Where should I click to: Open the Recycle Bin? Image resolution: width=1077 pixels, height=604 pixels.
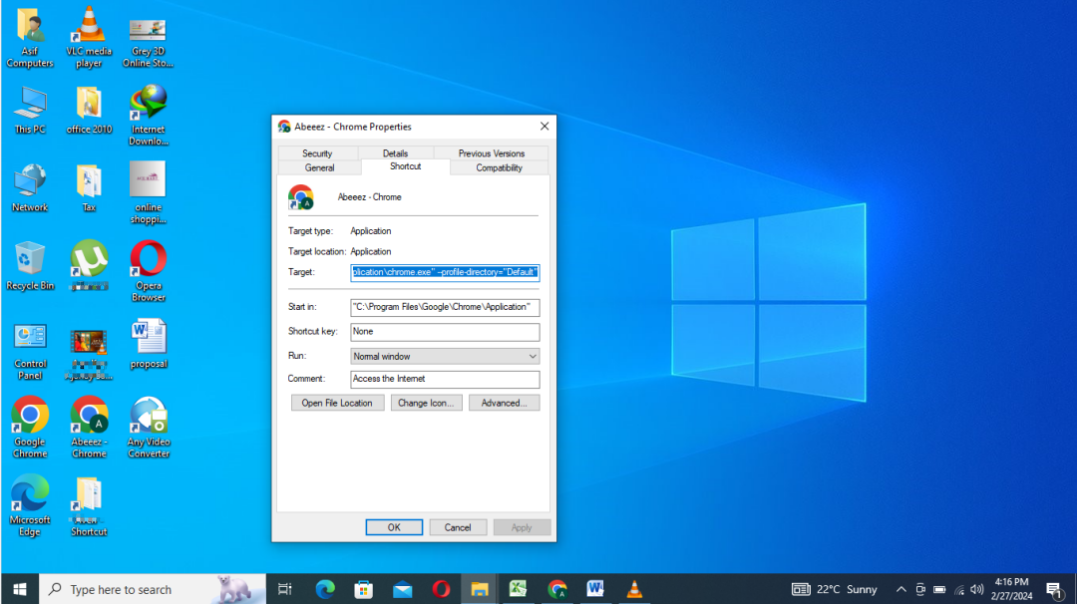click(x=30, y=258)
